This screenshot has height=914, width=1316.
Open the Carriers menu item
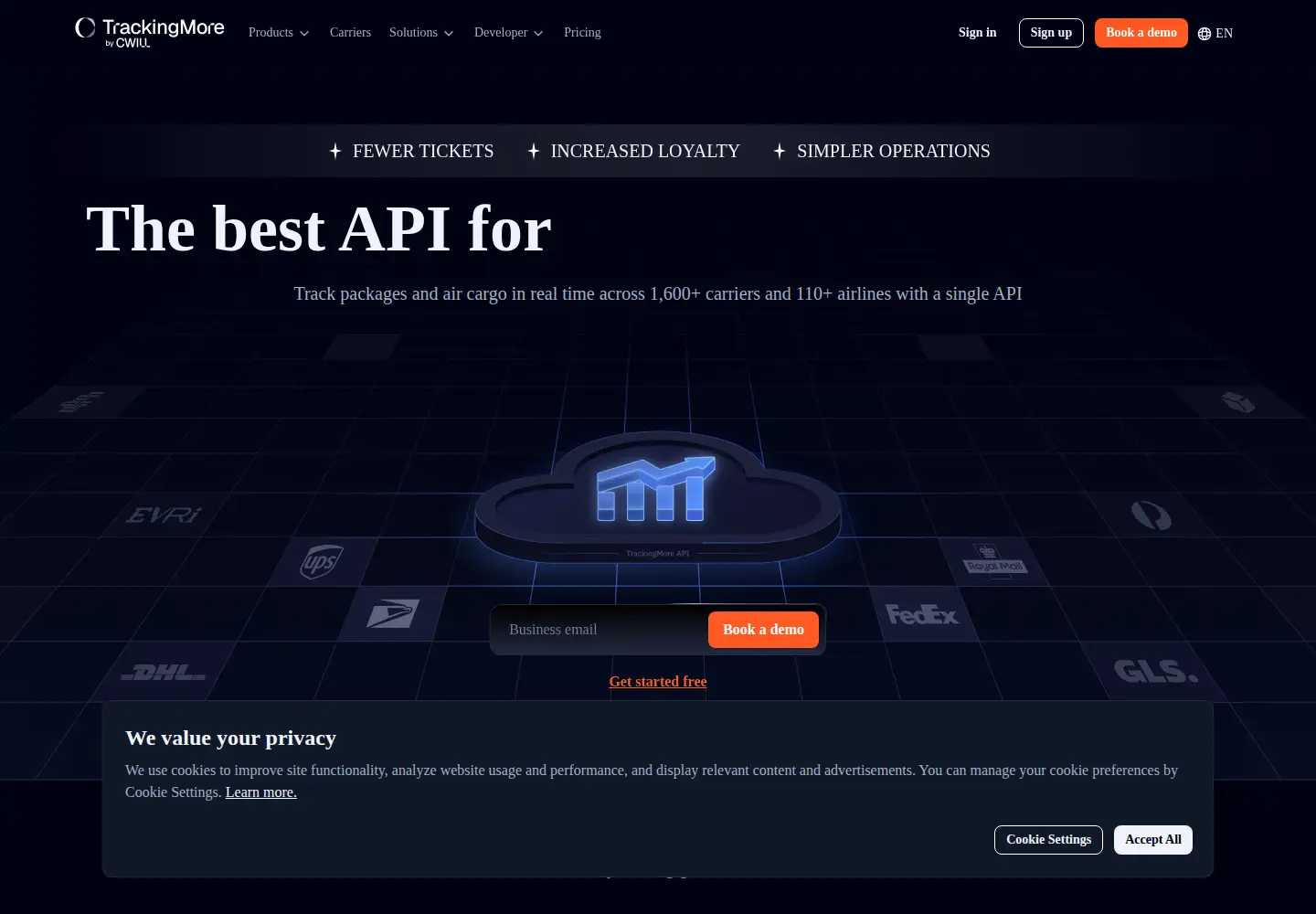[x=350, y=33]
